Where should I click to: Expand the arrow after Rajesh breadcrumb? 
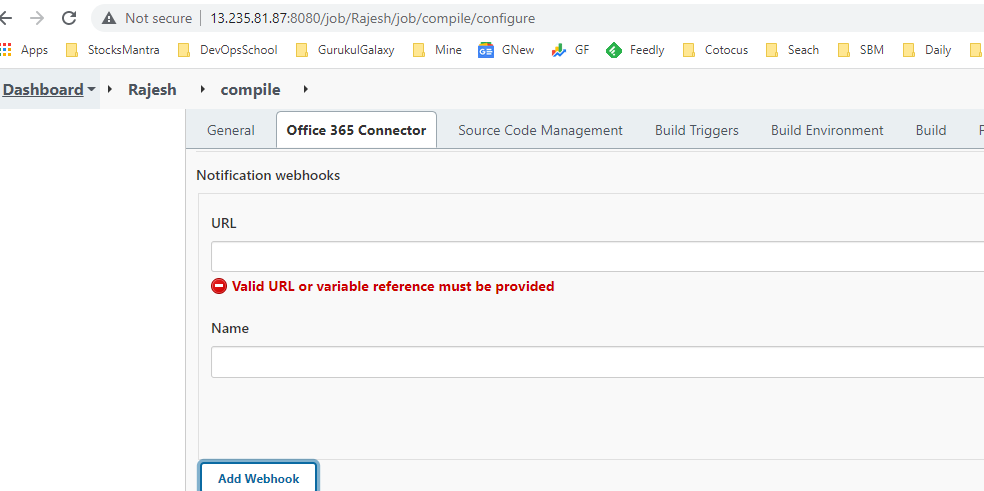point(203,90)
